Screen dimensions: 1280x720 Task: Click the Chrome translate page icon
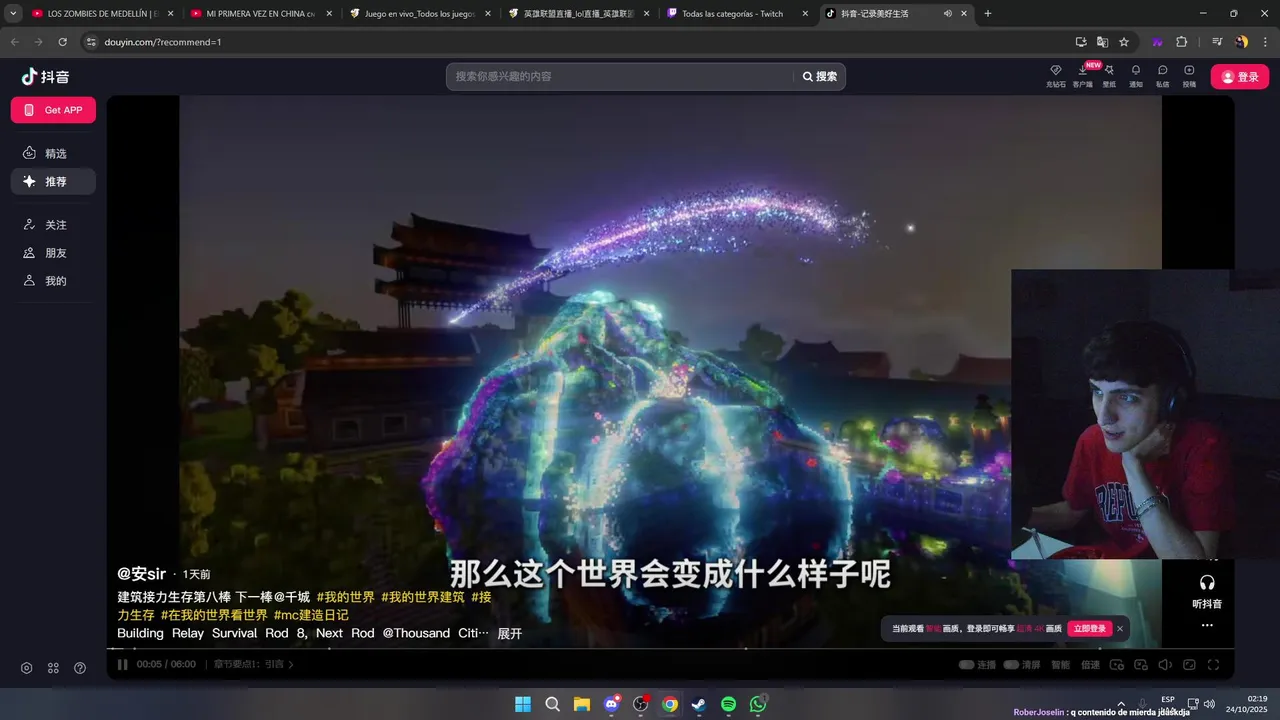tap(1102, 42)
